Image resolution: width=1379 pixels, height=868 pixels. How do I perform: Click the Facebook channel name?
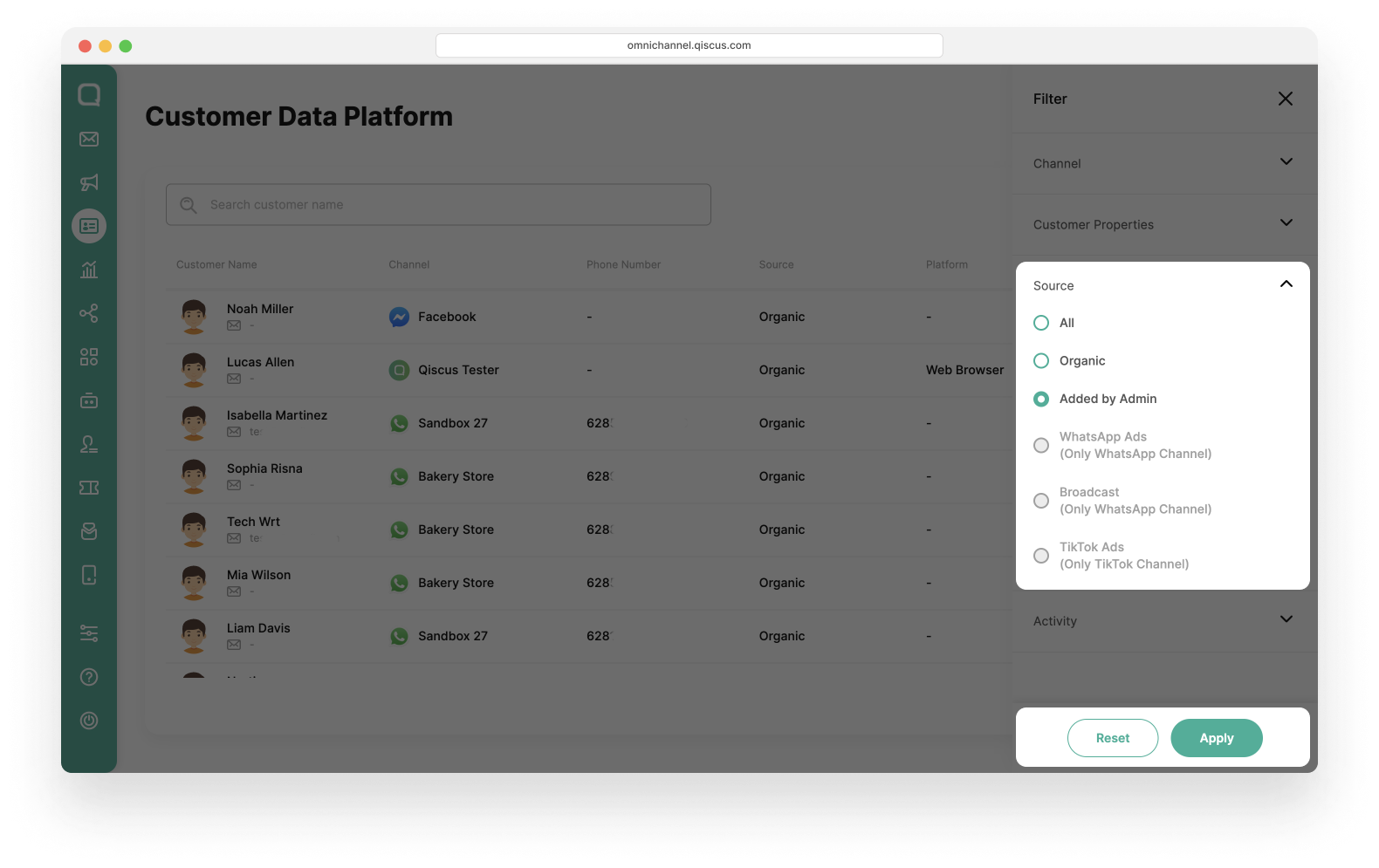coord(447,318)
